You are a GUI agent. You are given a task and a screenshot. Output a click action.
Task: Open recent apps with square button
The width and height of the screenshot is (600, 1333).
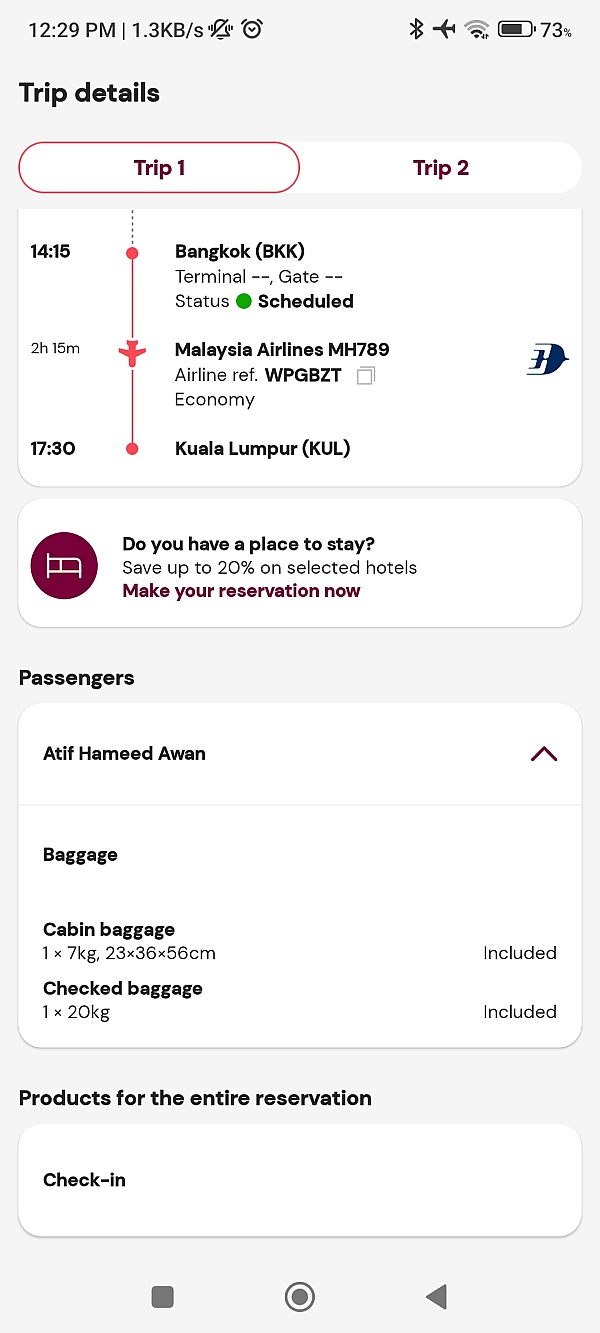[162, 1297]
